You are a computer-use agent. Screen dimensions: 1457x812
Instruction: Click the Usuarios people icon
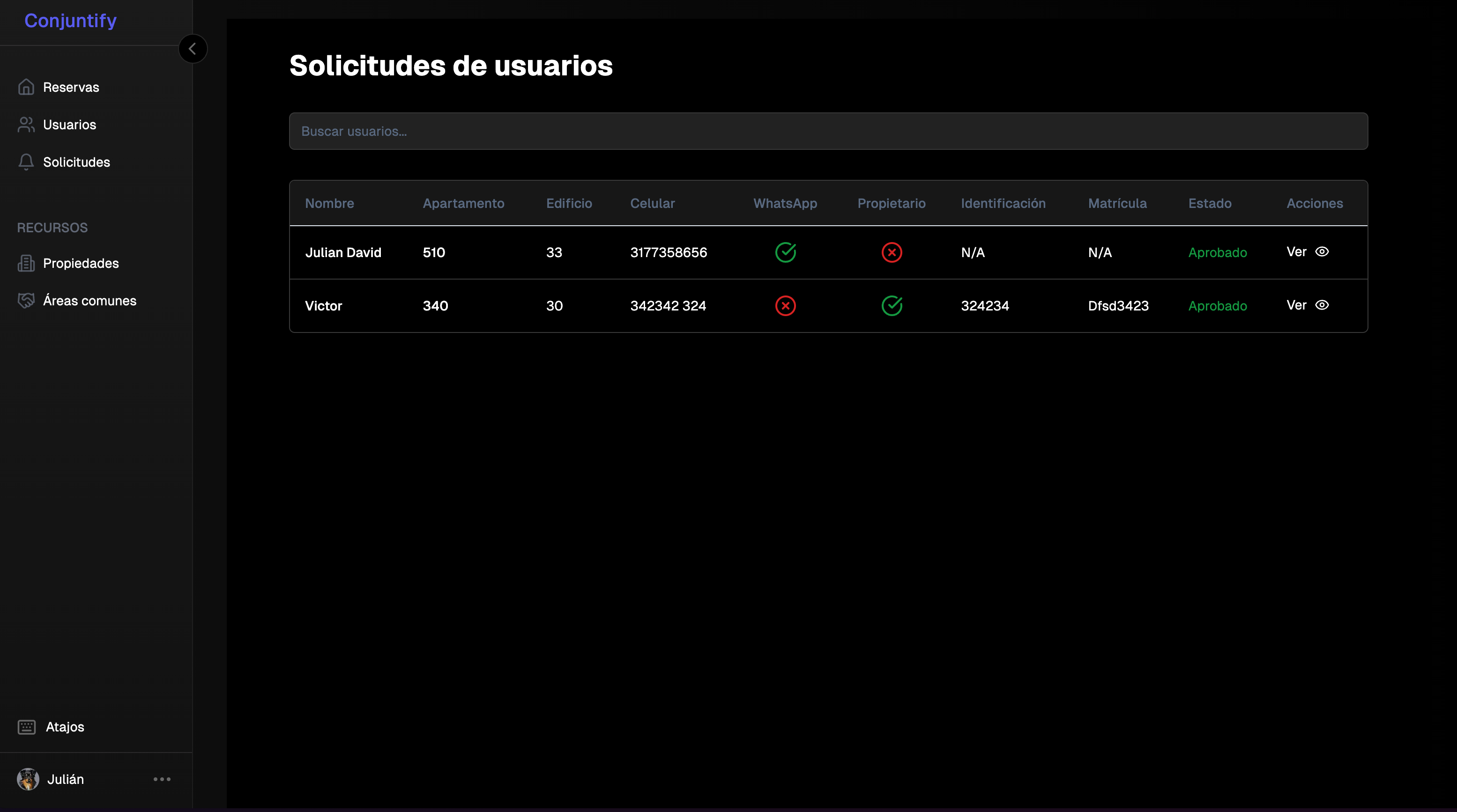click(26, 125)
